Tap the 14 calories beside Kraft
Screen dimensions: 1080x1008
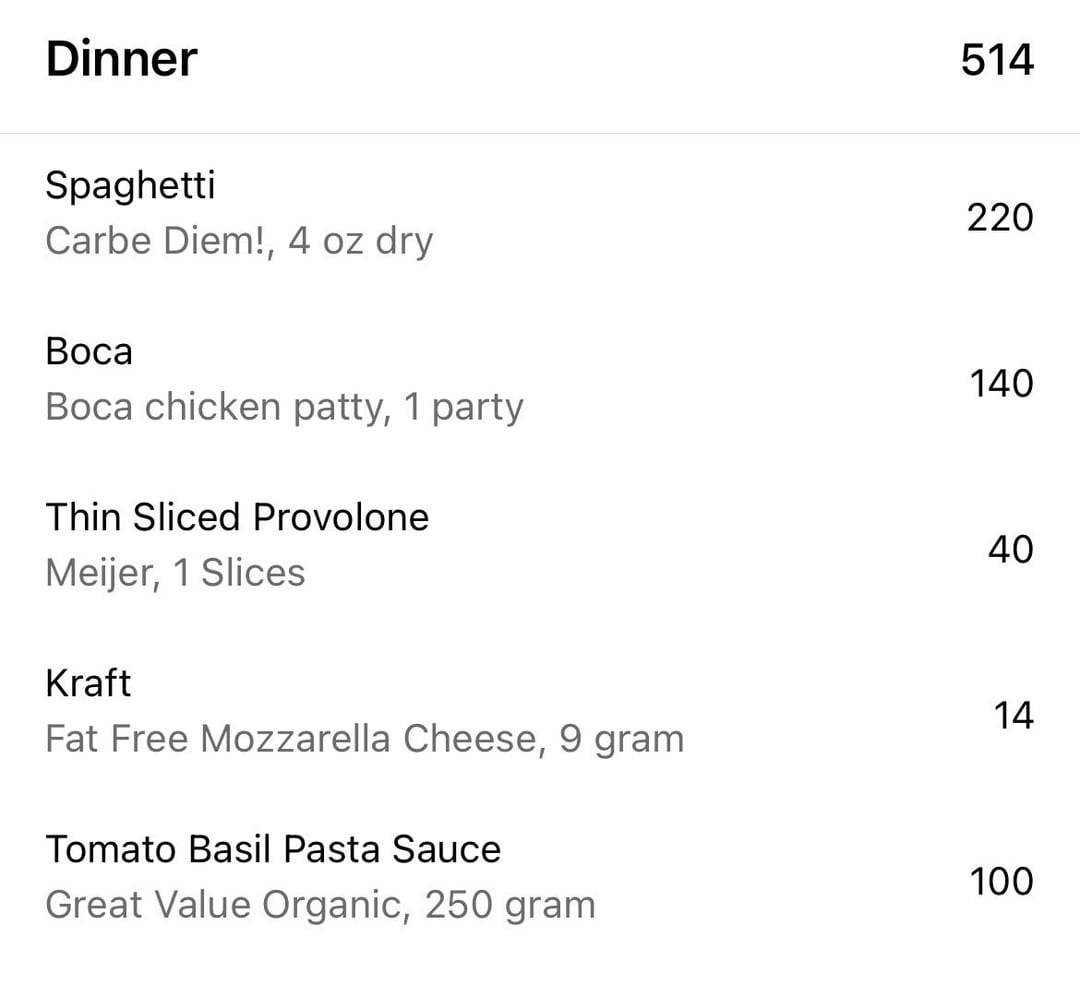[1013, 715]
